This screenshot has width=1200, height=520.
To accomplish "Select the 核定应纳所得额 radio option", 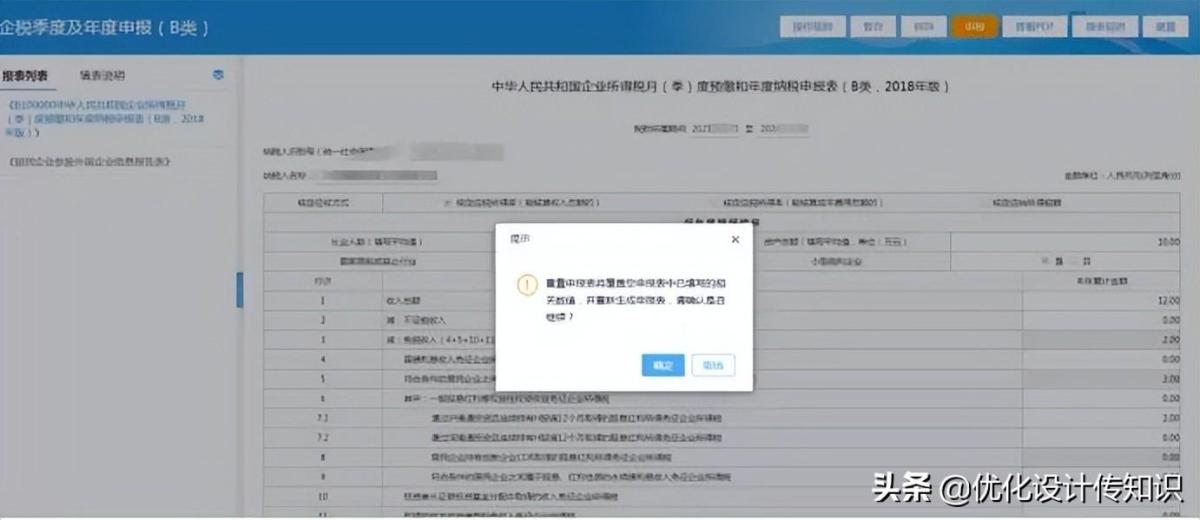I will (984, 203).
